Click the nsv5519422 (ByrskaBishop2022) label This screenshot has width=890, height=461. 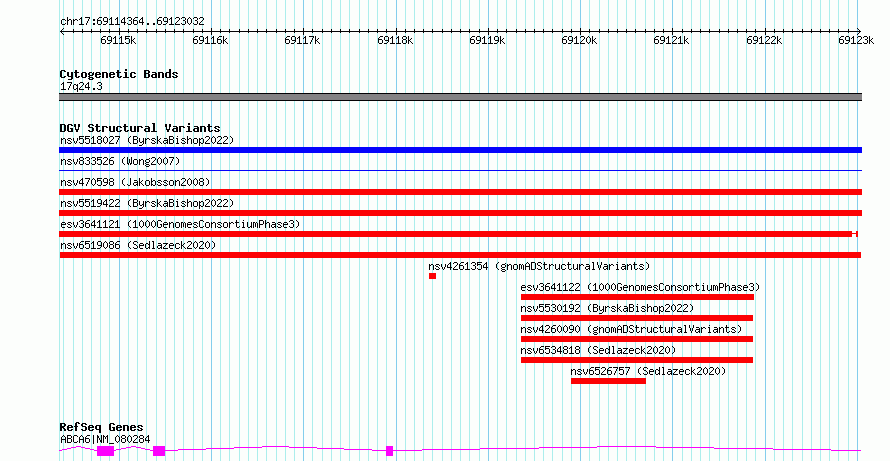tap(147, 203)
